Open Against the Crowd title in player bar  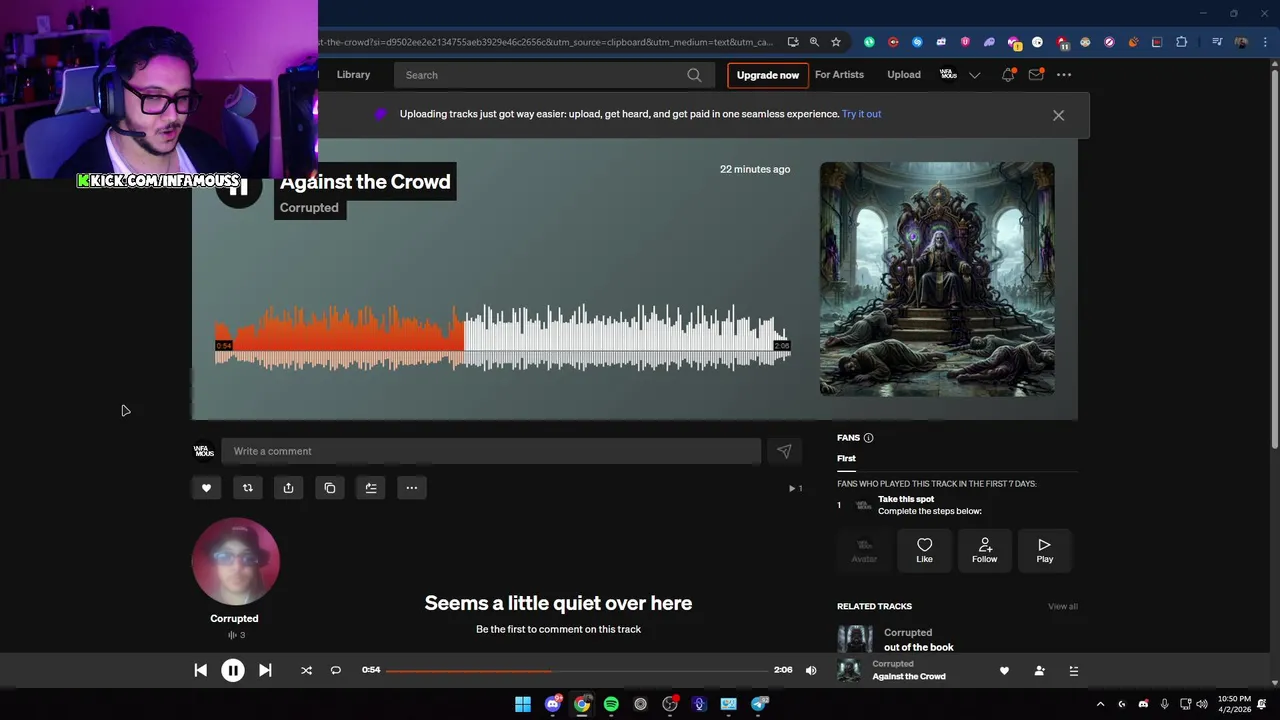tap(908, 677)
